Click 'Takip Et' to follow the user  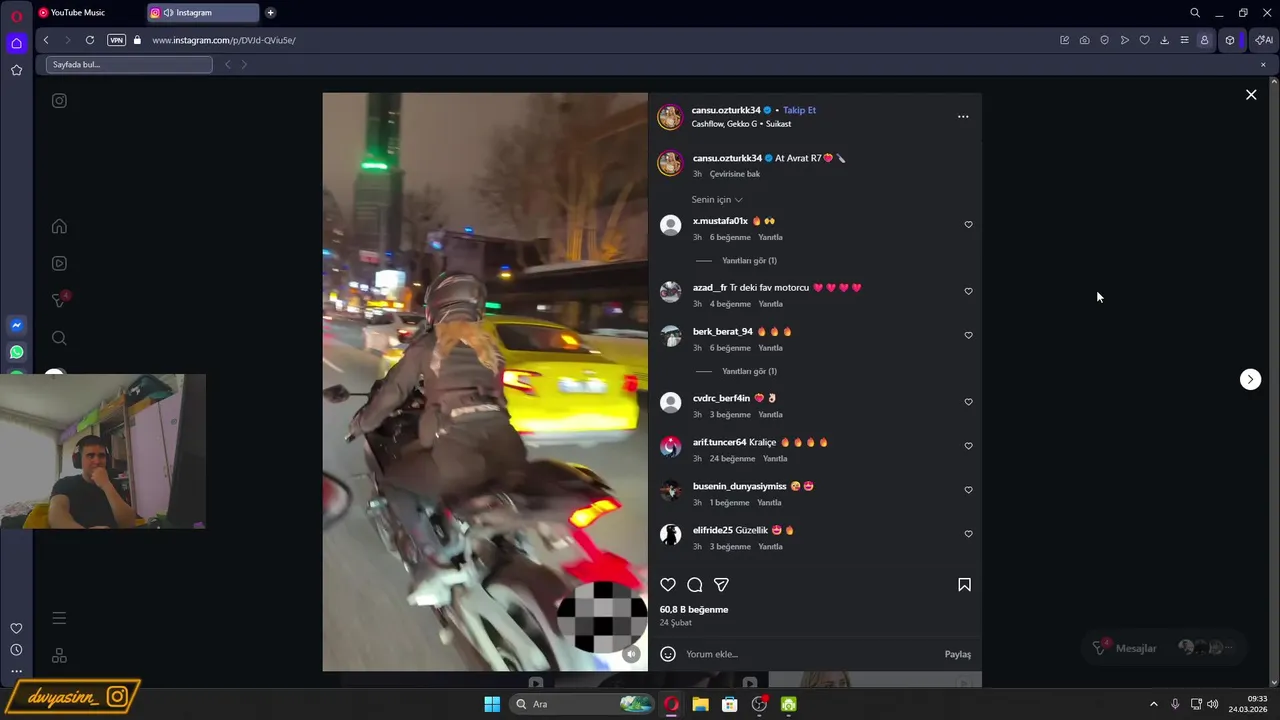[799, 110]
